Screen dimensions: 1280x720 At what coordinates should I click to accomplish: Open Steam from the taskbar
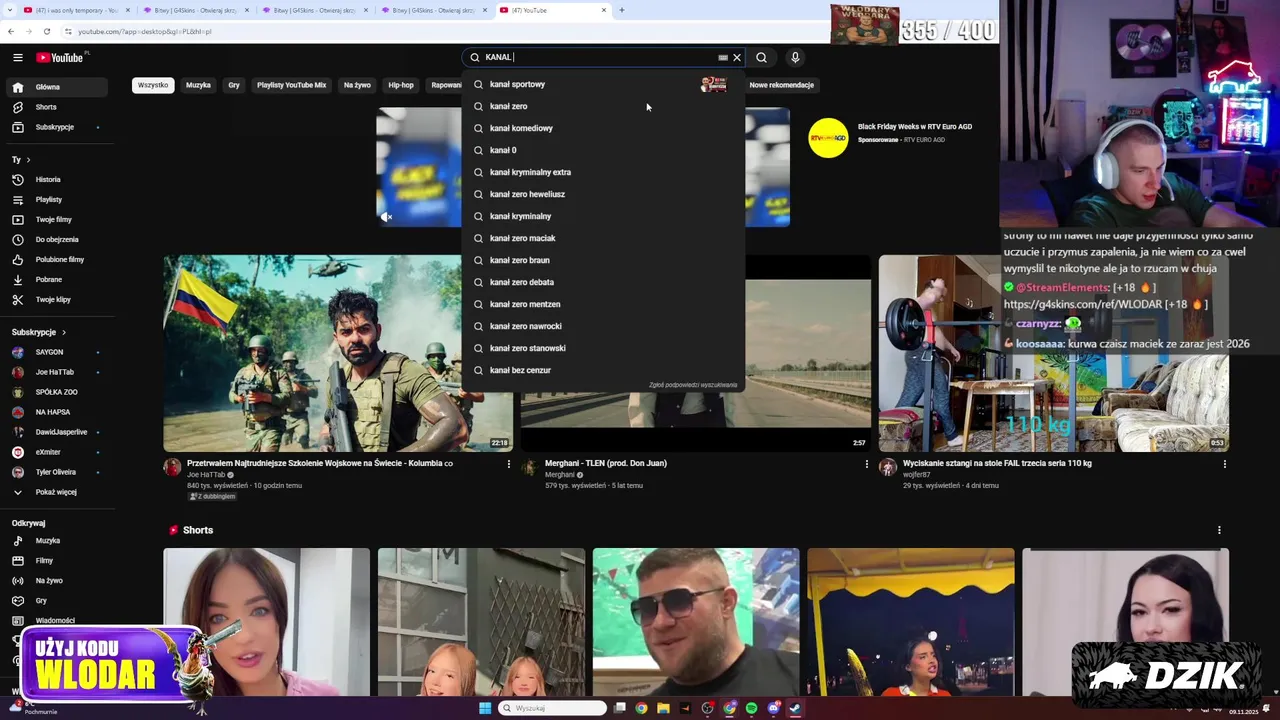point(795,708)
